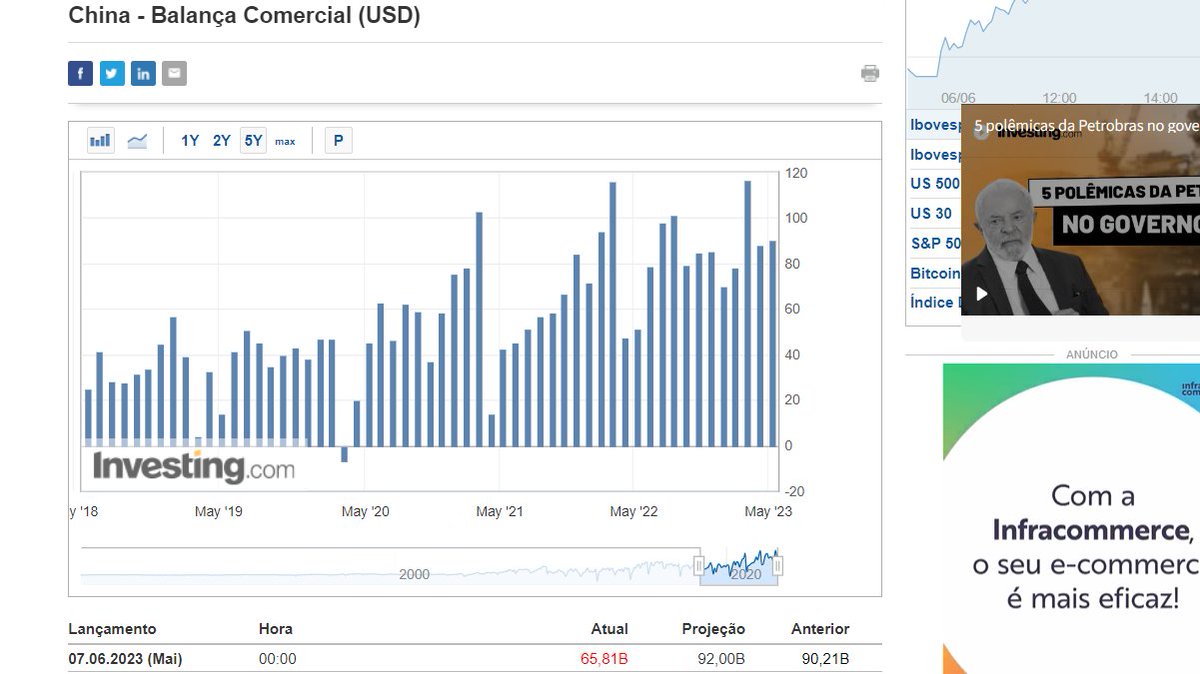Click the negative bar before May '20
Image resolution: width=1200 pixels, height=674 pixels.
(344, 454)
